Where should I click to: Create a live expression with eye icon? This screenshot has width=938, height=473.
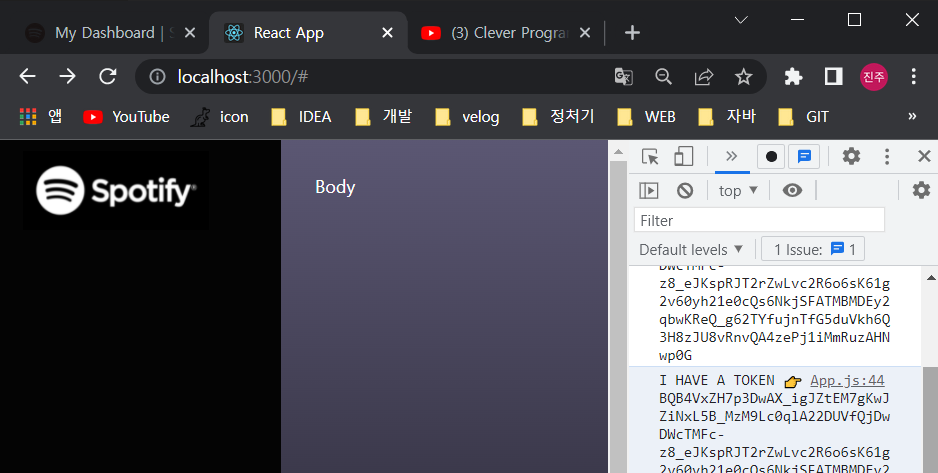coord(793,191)
